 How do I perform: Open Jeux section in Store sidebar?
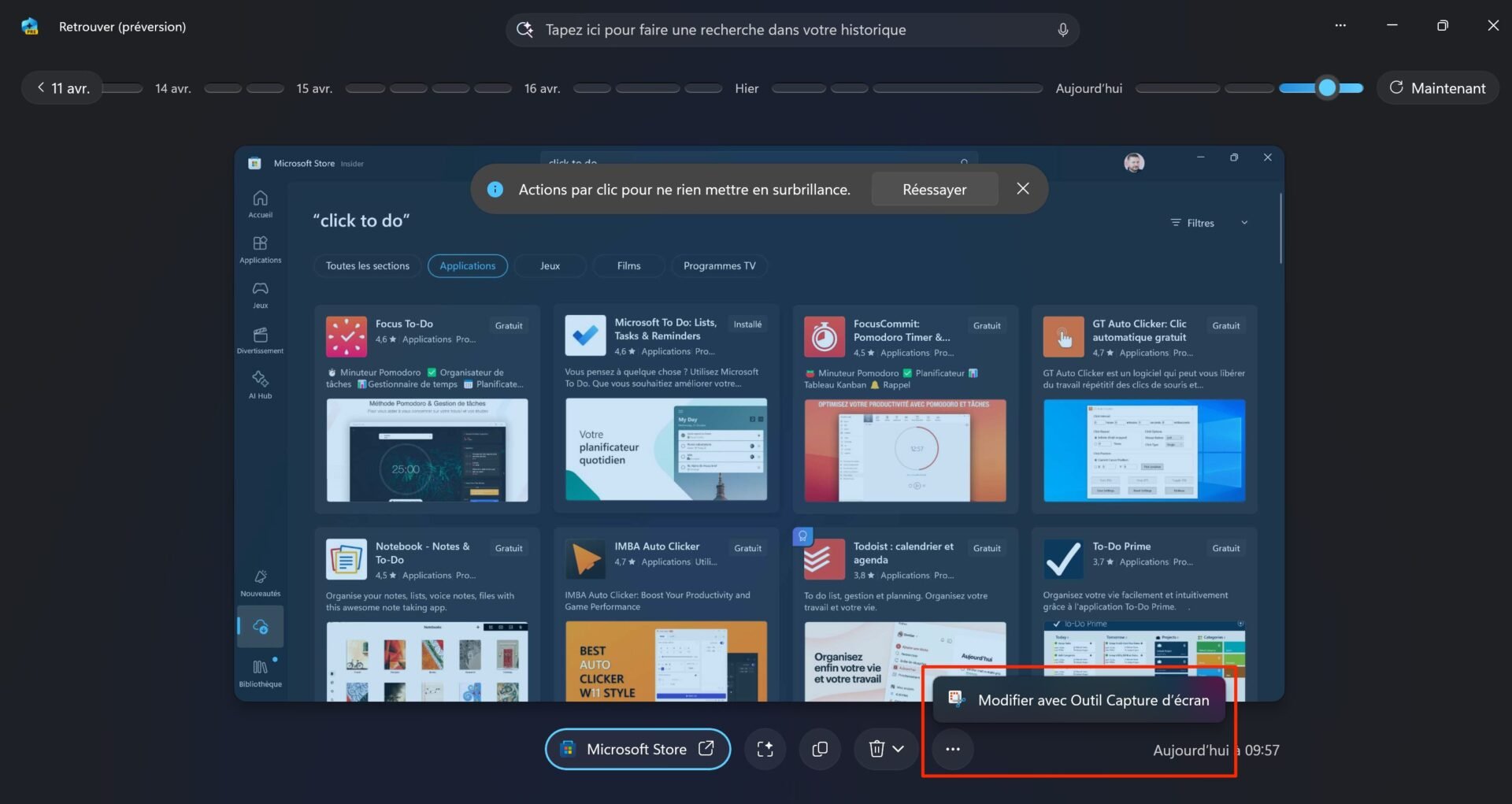coord(260,295)
